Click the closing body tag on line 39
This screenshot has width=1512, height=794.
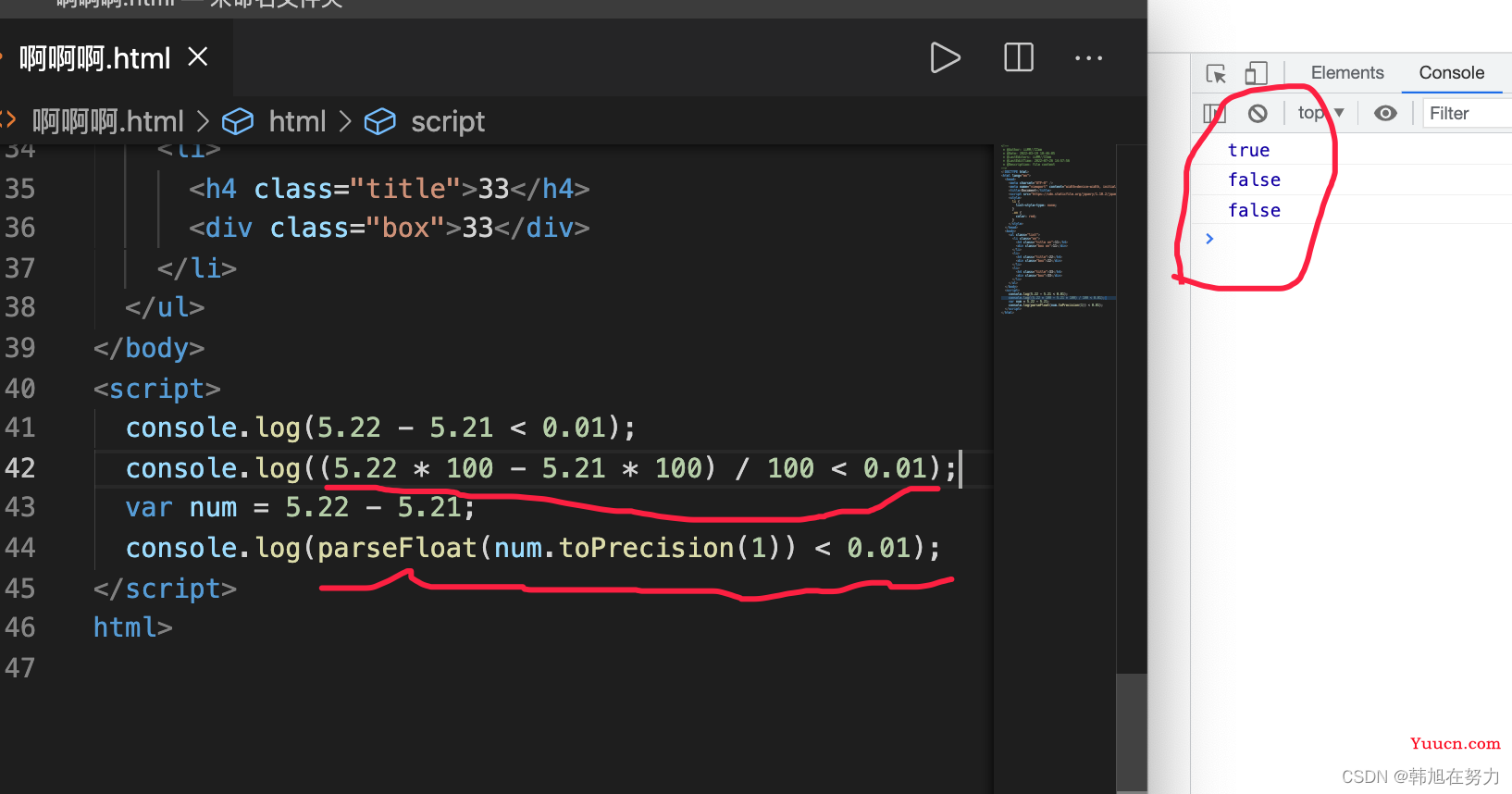pyautogui.click(x=149, y=348)
